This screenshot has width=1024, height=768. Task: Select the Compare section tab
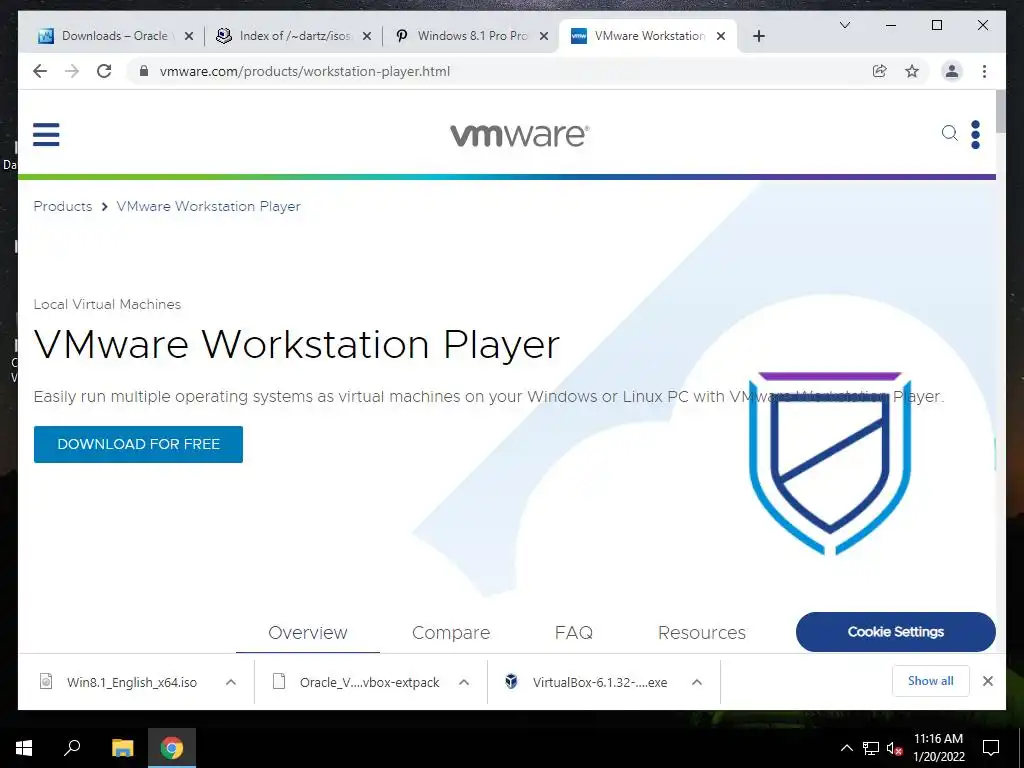pos(451,632)
